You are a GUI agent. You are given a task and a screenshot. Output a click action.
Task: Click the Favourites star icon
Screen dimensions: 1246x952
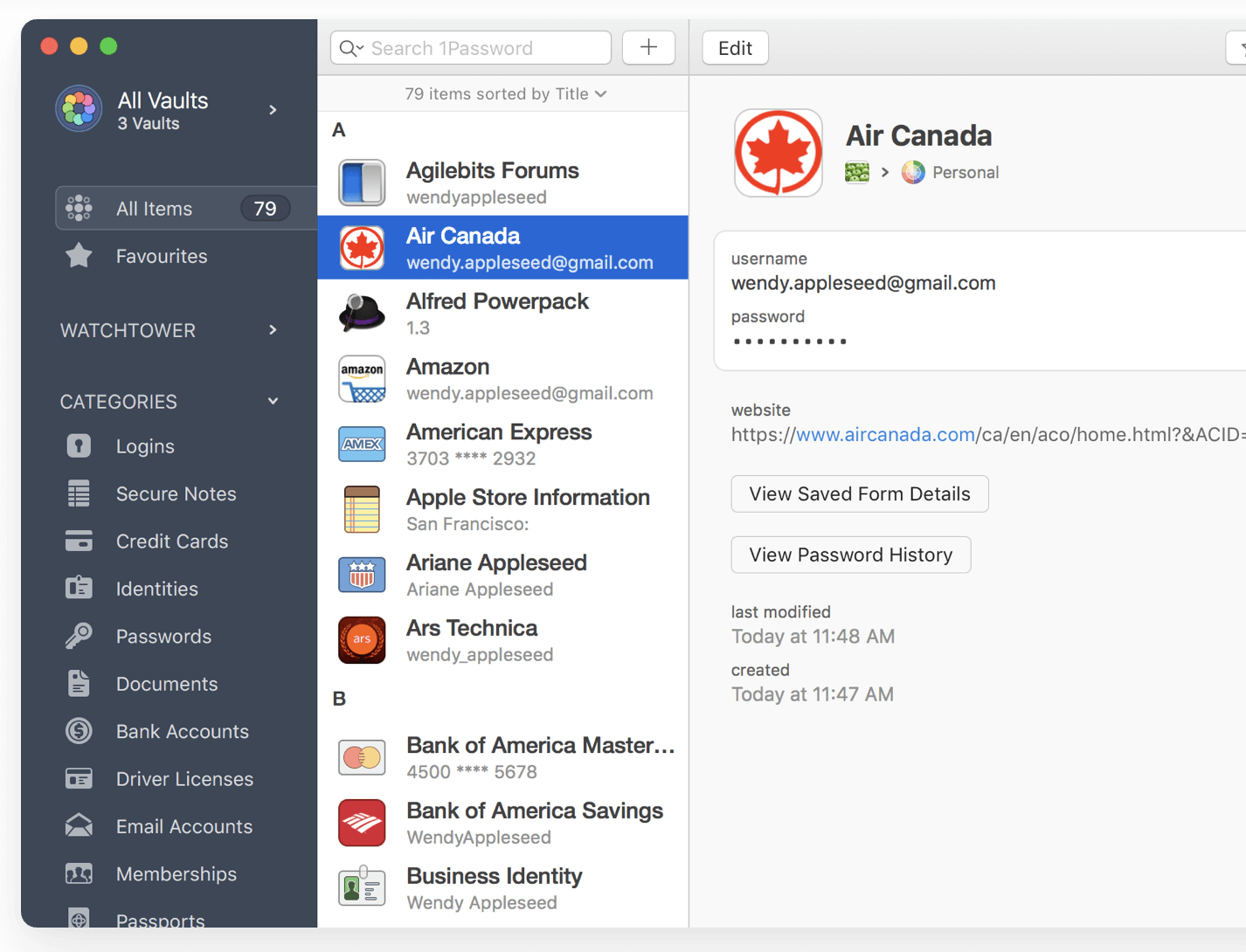point(79,255)
